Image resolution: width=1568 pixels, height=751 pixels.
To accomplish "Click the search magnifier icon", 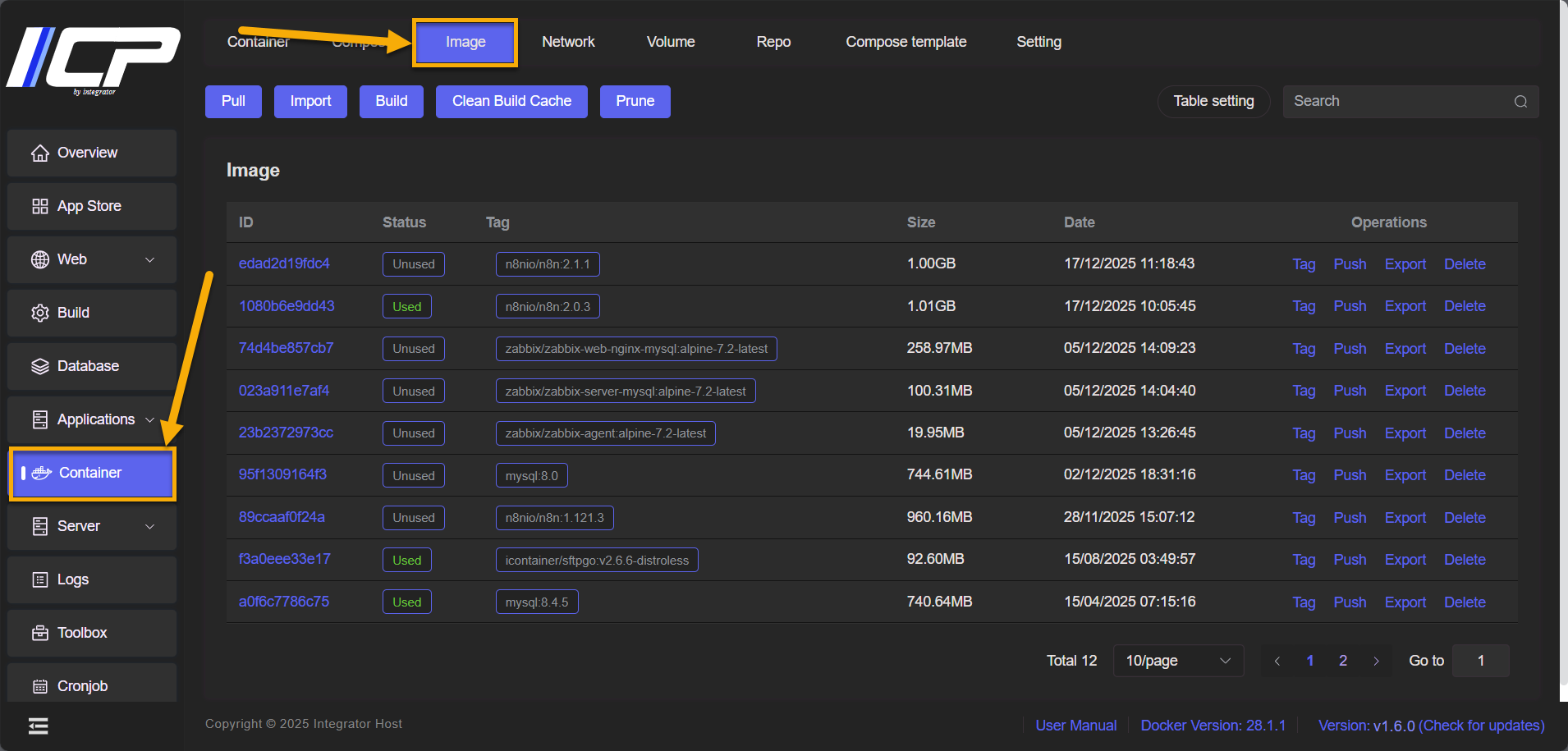I will [x=1520, y=102].
